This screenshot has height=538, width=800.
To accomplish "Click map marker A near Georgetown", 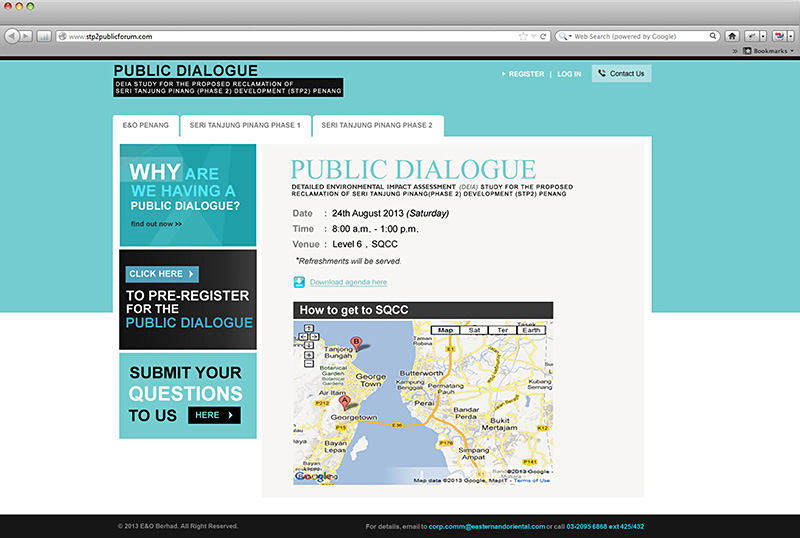I will tap(344, 403).
